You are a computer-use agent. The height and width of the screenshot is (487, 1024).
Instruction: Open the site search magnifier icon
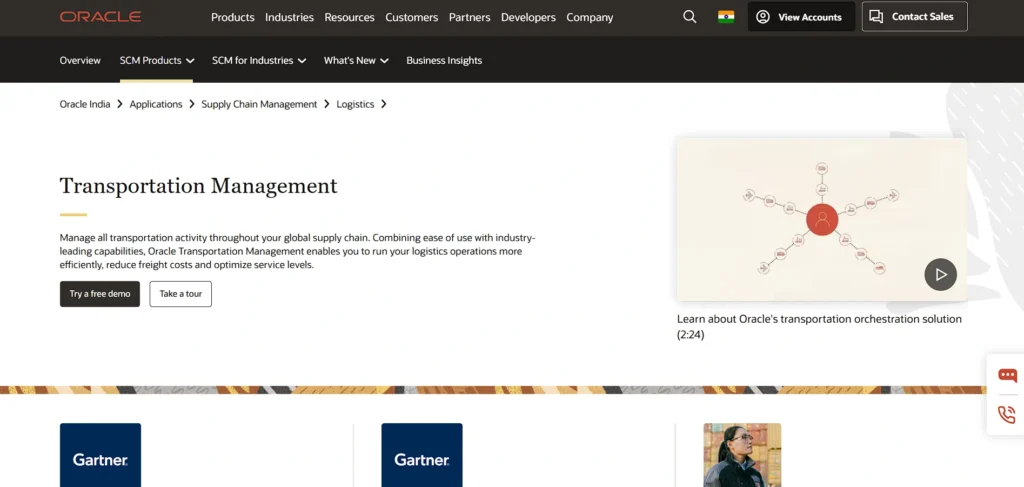(x=690, y=17)
